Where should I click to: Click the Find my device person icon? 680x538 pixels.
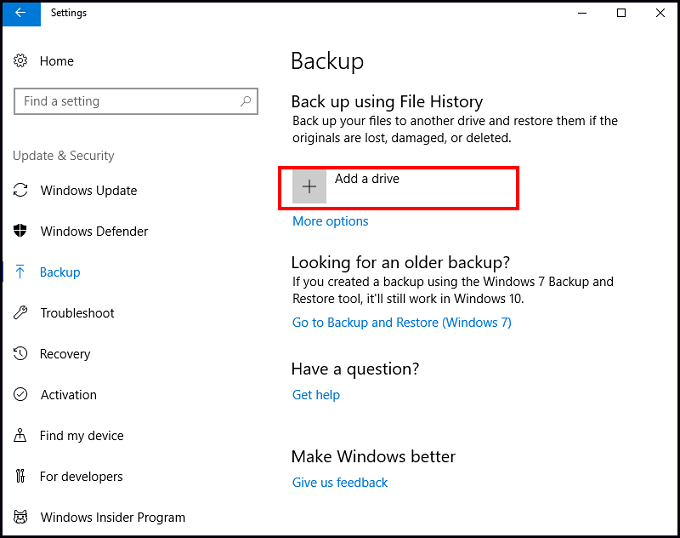tap(20, 436)
